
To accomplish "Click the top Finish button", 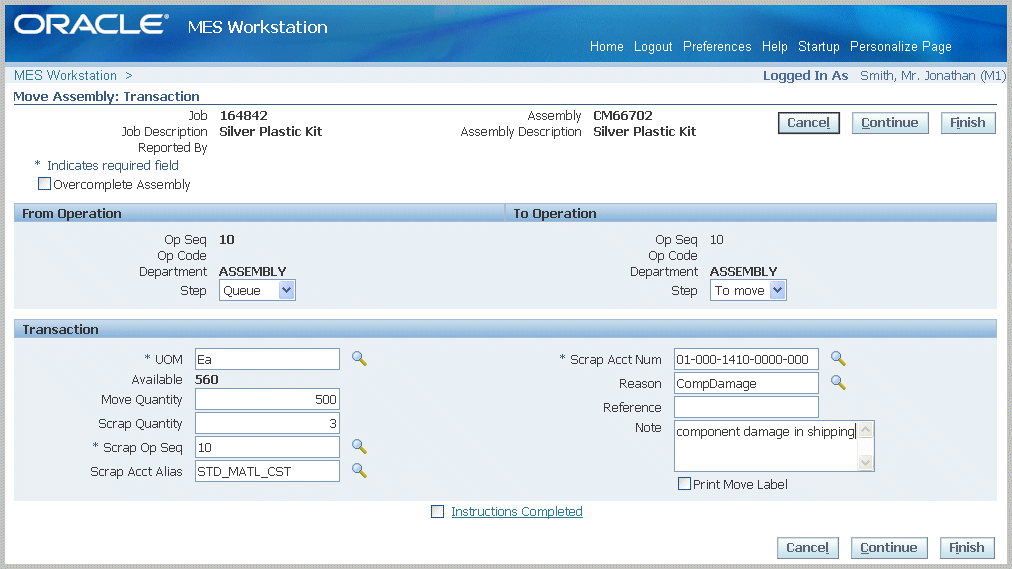I will (x=967, y=123).
